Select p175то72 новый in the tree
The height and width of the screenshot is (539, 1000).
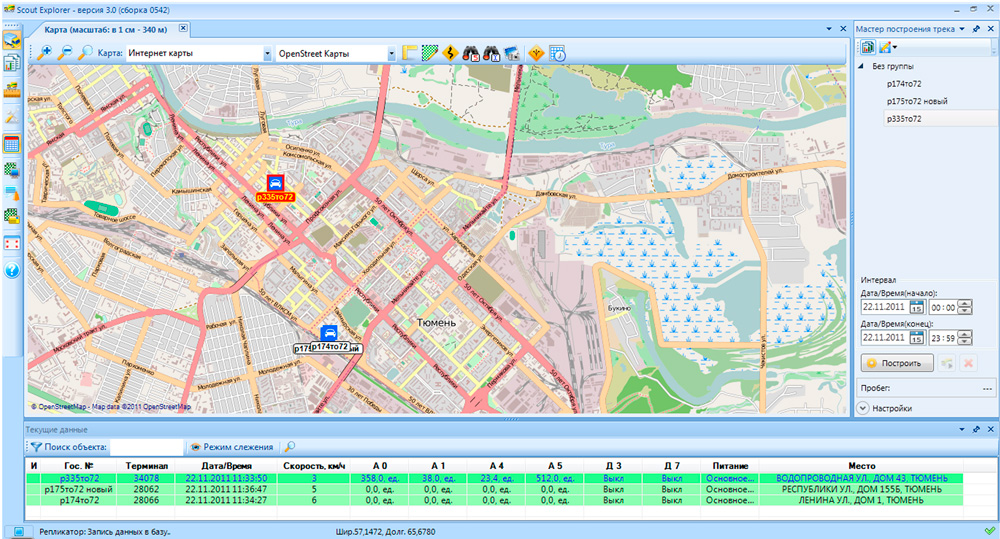(x=917, y=101)
